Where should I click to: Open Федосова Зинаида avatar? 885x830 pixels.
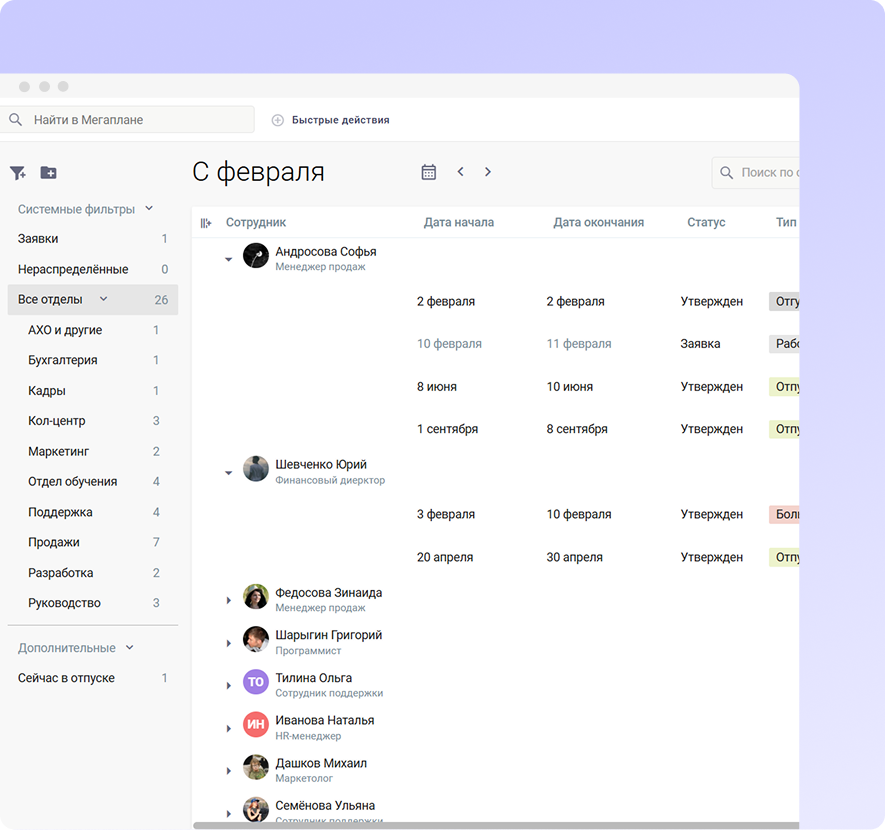(256, 596)
